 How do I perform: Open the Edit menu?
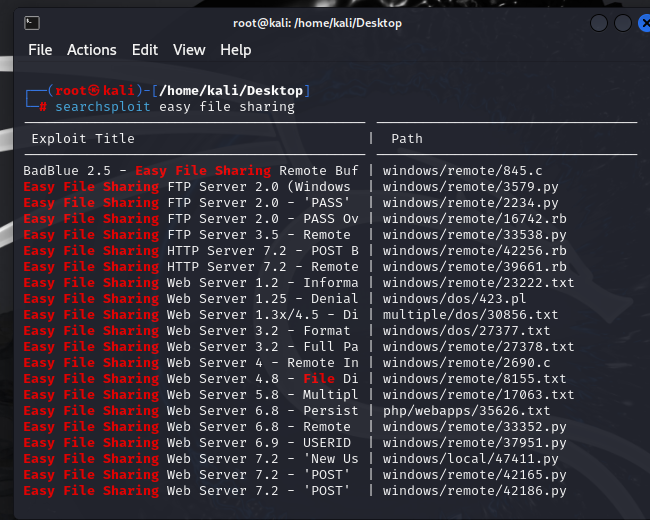click(x=145, y=50)
